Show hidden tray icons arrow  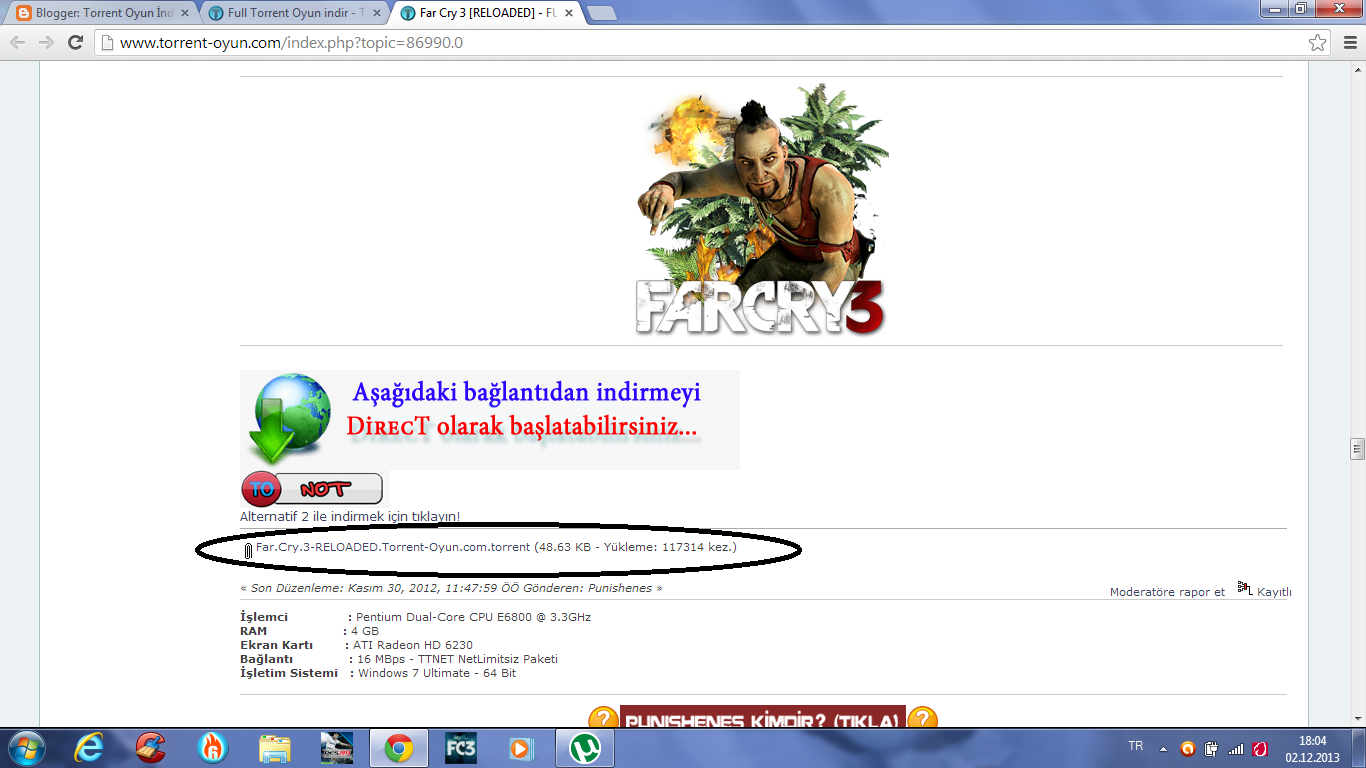click(x=1163, y=748)
